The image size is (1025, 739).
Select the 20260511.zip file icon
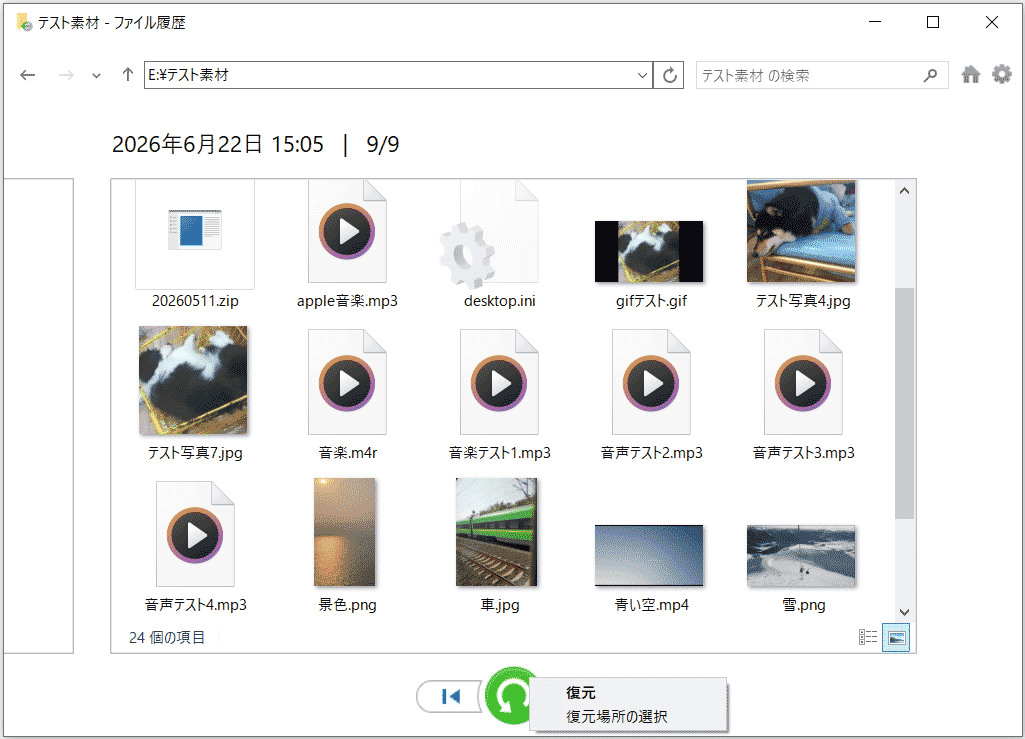click(x=195, y=233)
